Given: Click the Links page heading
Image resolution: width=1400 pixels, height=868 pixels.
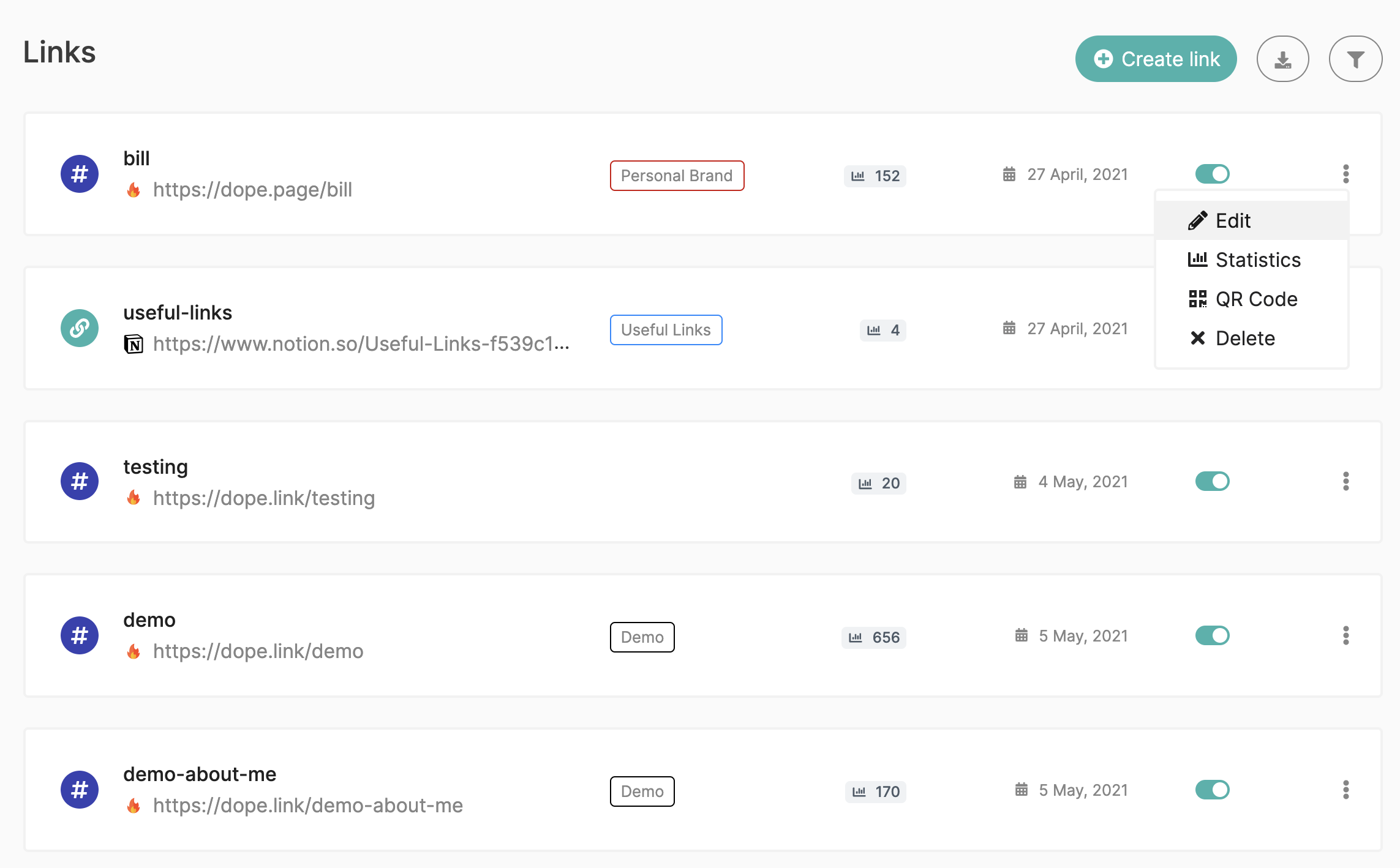Looking at the screenshot, I should coord(59,52).
